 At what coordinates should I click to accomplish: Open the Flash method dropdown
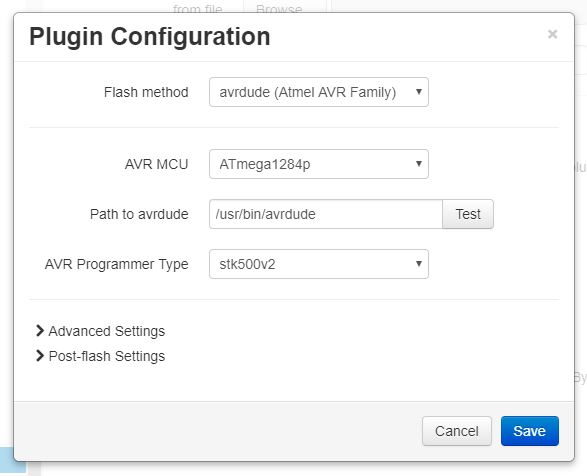tap(319, 92)
